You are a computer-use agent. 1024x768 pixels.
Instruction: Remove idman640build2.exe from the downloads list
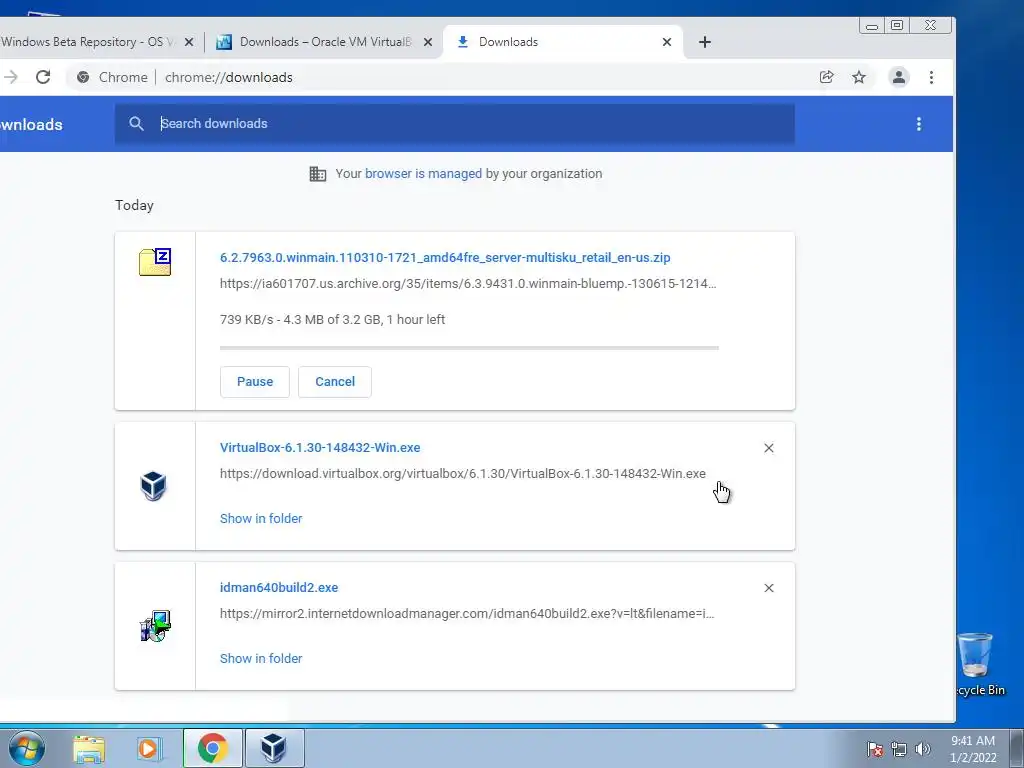pos(769,588)
